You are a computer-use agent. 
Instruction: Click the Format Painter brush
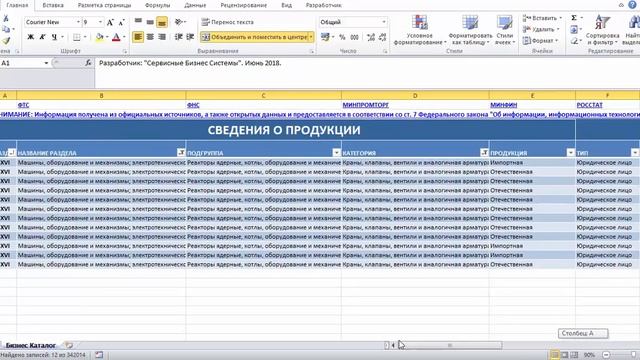point(6,40)
